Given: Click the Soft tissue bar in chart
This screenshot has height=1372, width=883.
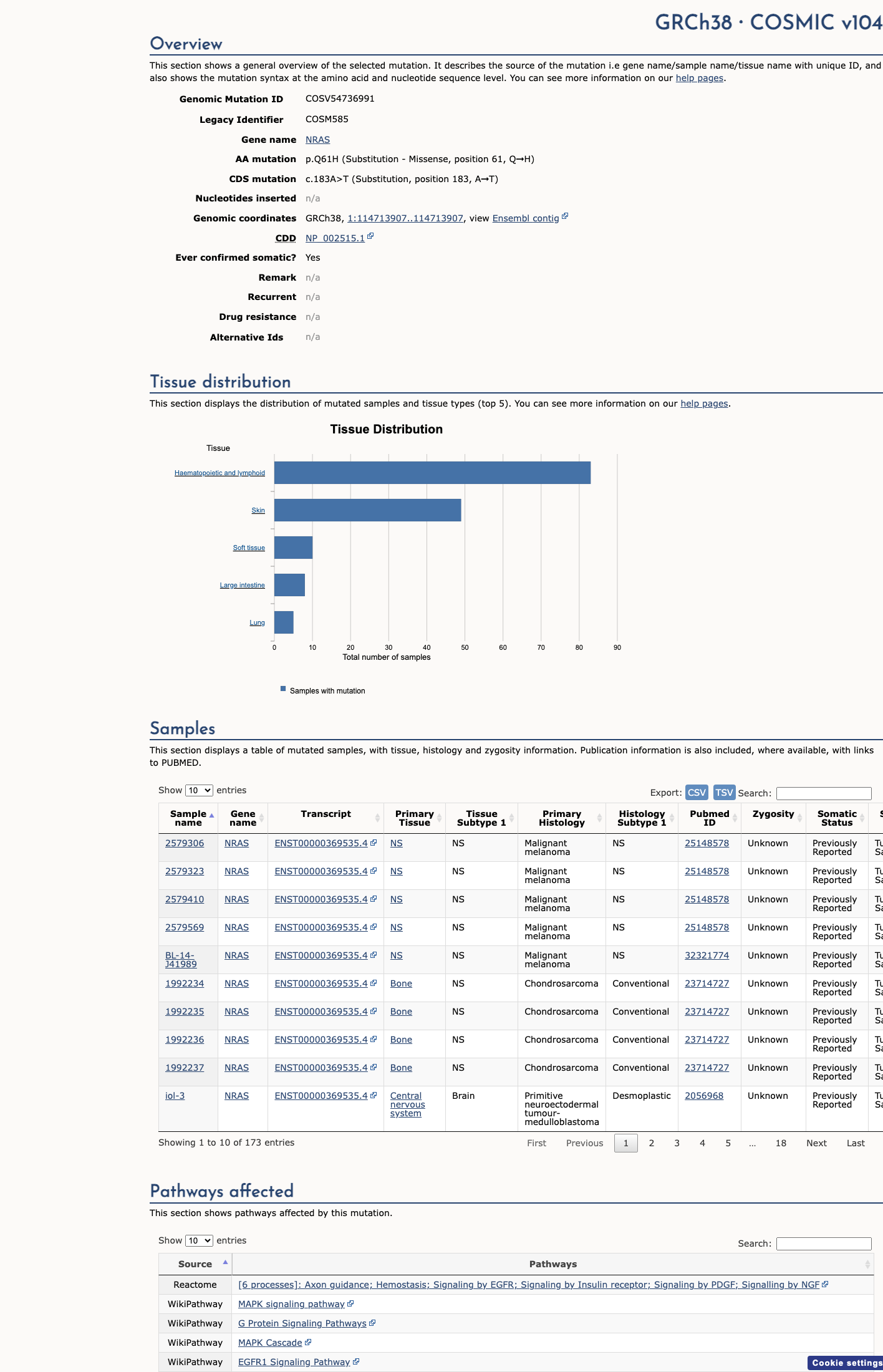Looking at the screenshot, I should click(293, 548).
